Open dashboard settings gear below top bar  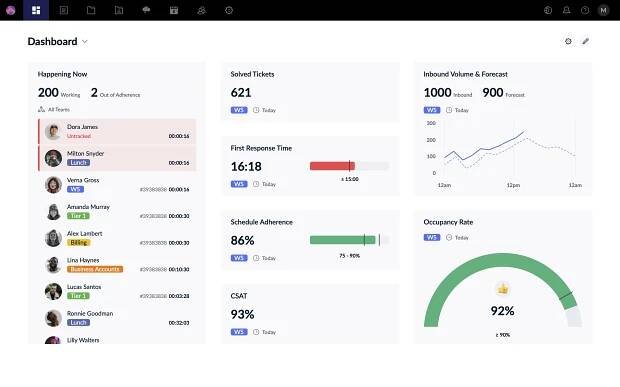pos(568,41)
